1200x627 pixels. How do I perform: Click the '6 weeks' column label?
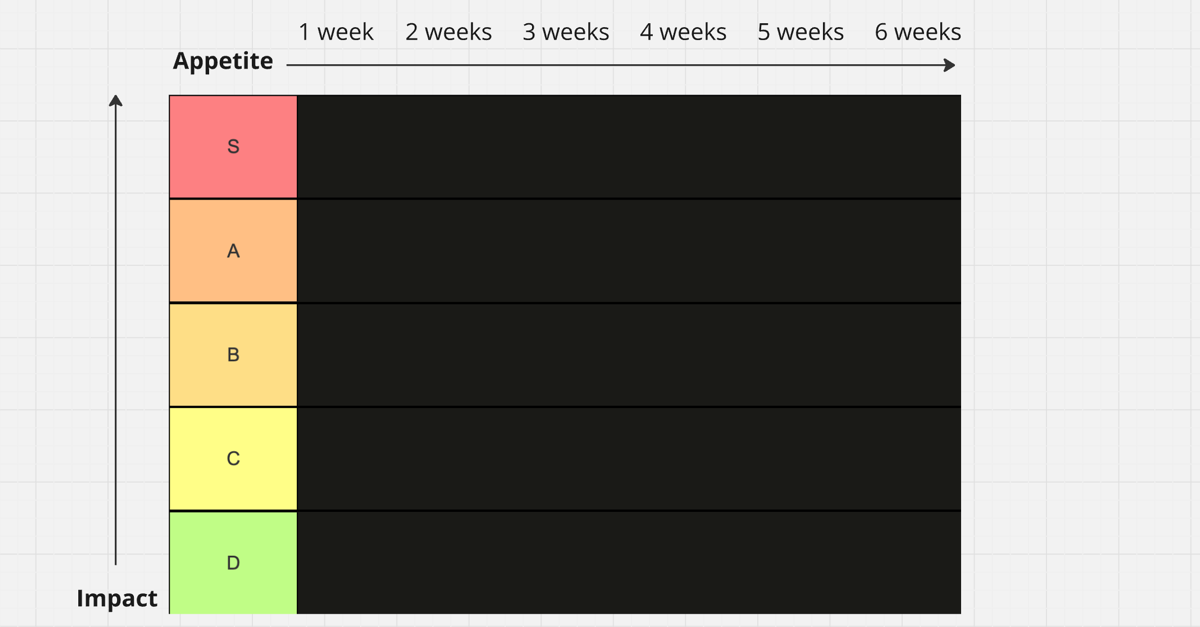pyautogui.click(x=918, y=32)
